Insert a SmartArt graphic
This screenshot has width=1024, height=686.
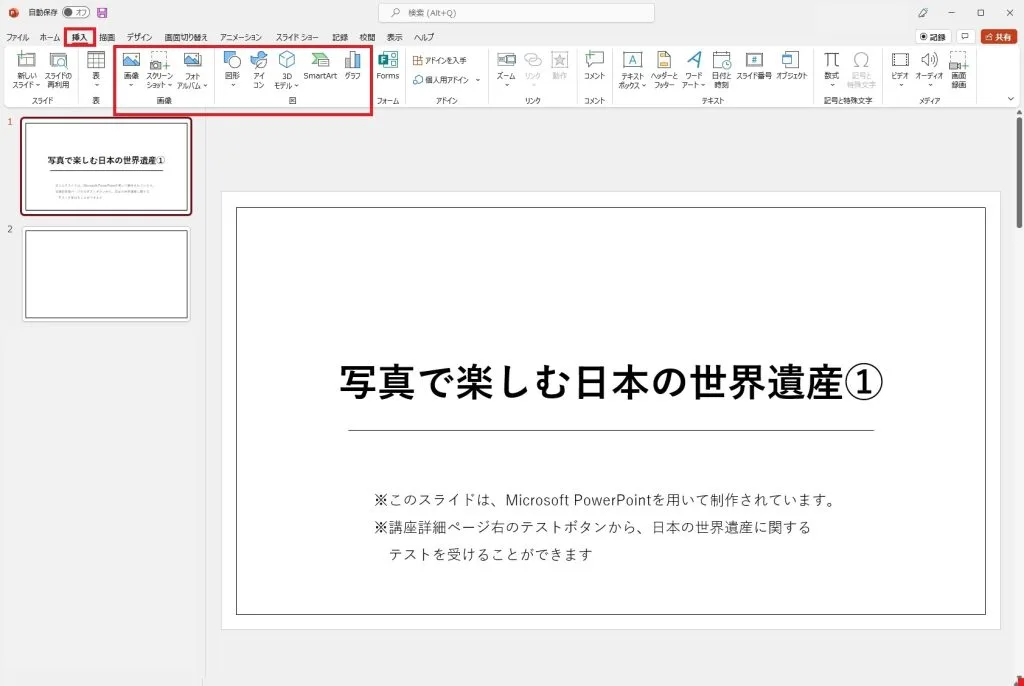[x=320, y=66]
